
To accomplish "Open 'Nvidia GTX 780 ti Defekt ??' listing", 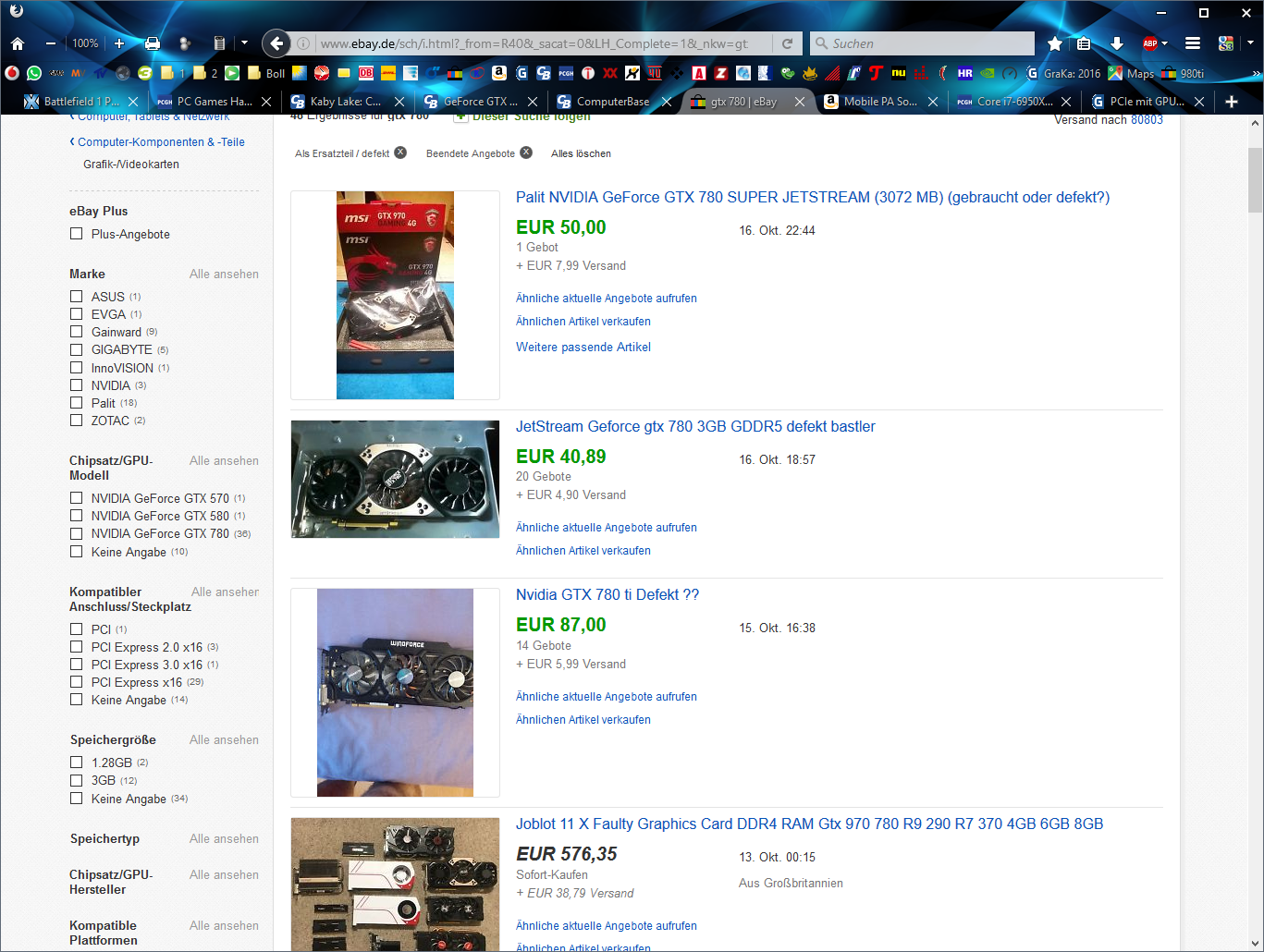I will pyautogui.click(x=607, y=594).
